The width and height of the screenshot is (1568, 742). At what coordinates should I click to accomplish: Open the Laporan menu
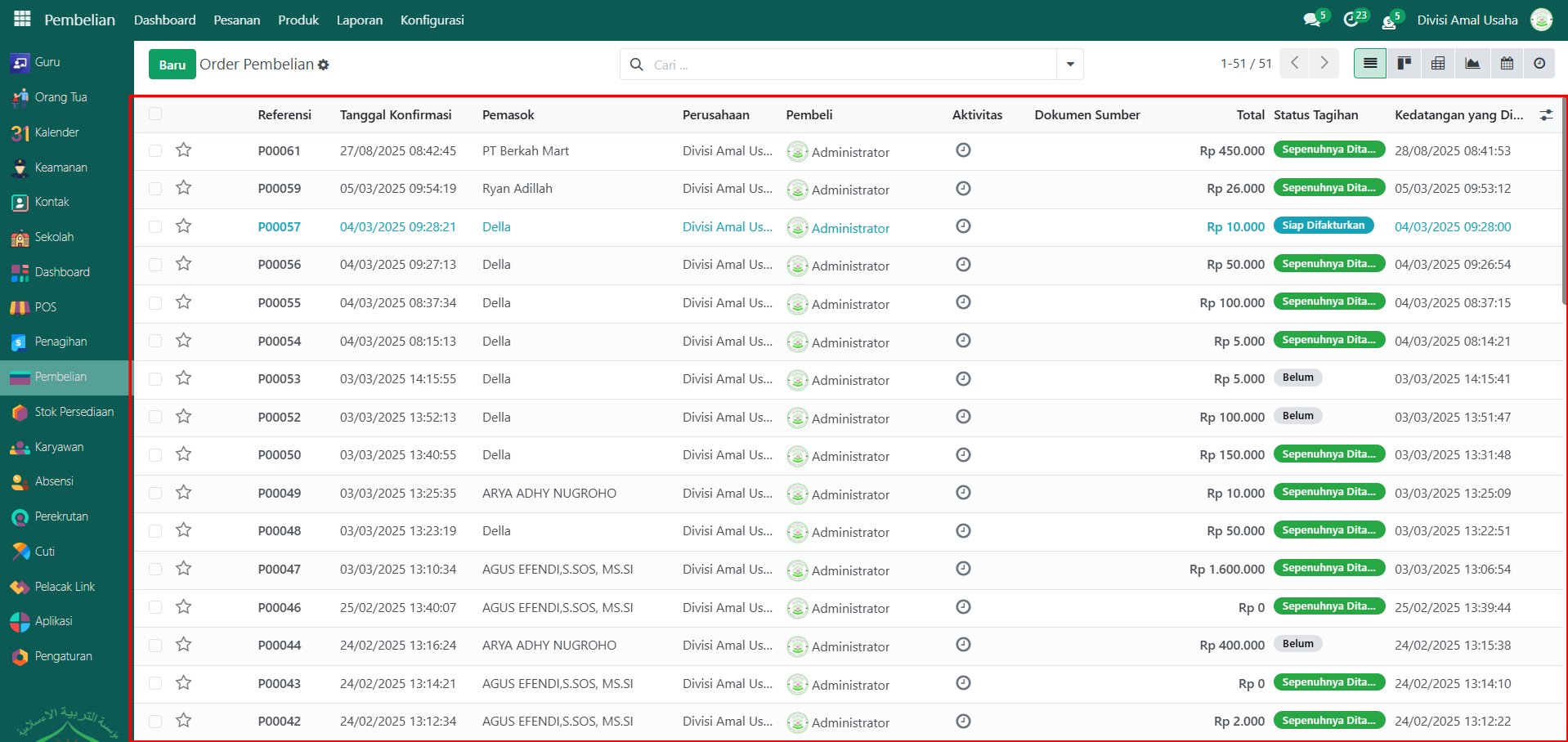359,20
